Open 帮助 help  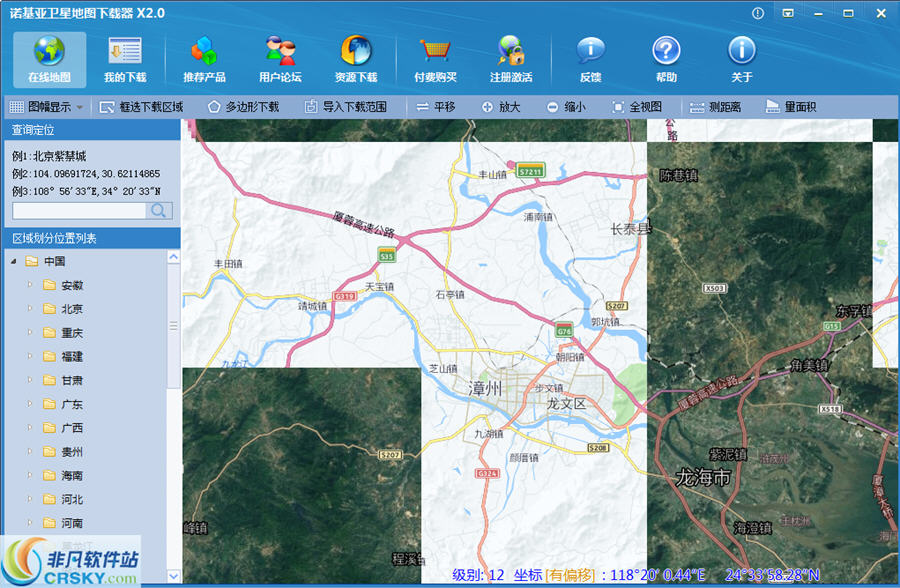(666, 59)
